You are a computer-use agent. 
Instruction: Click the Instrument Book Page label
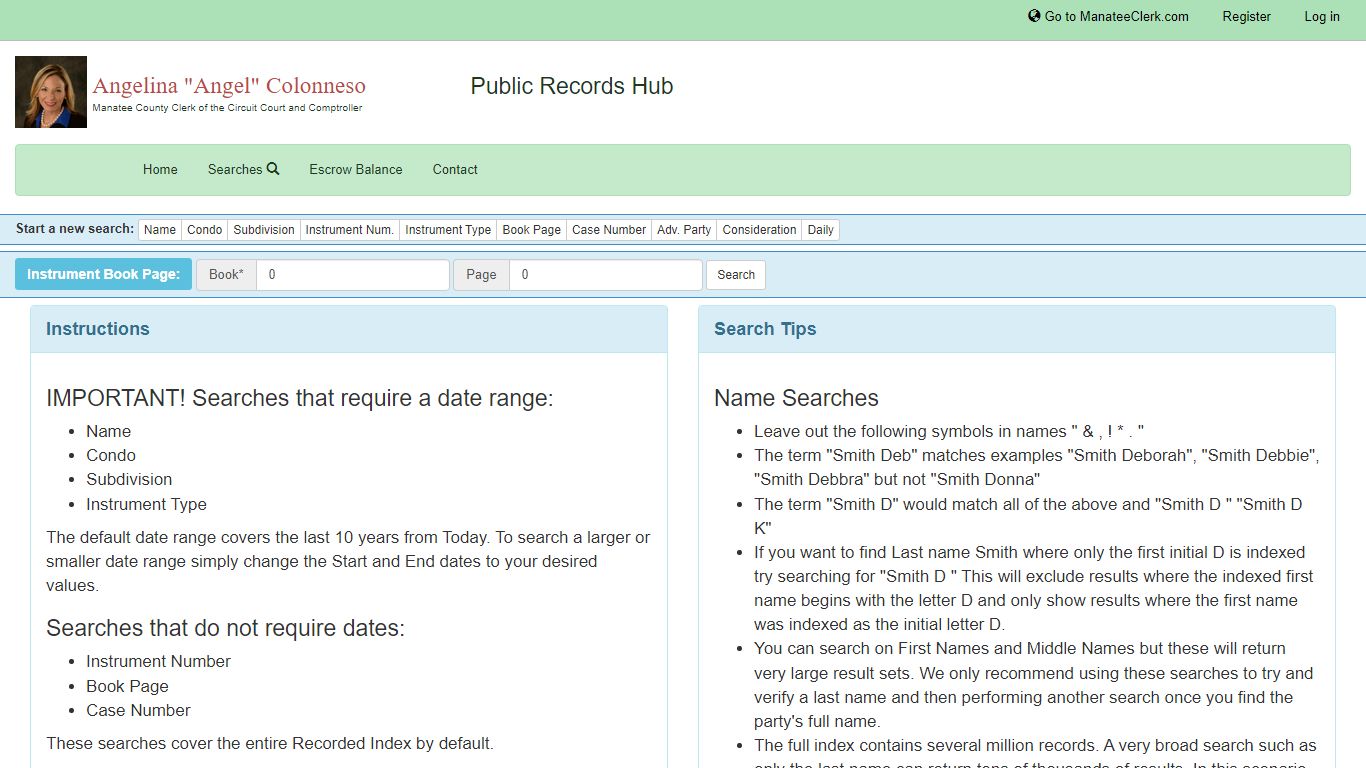(103, 274)
